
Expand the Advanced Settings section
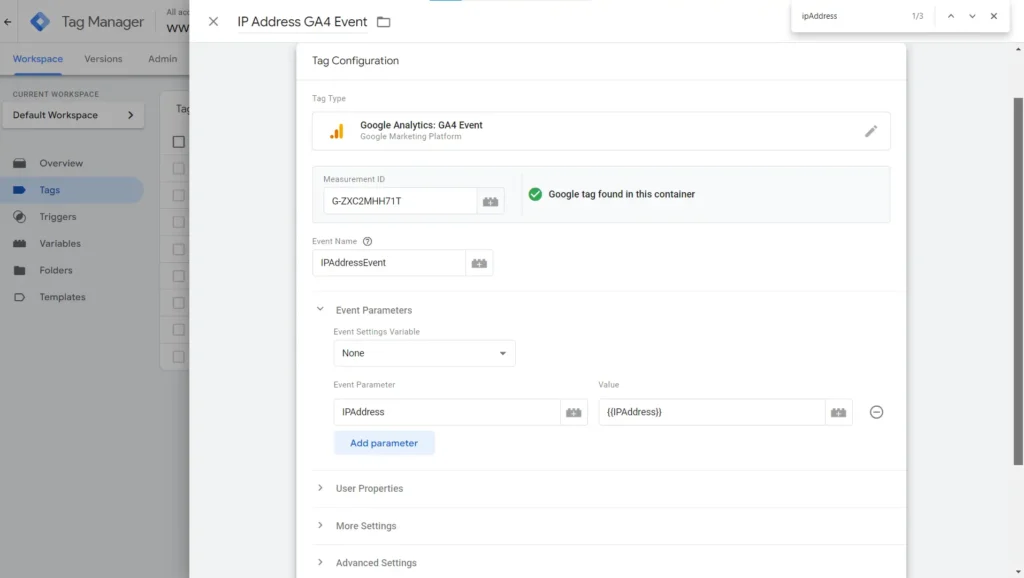coord(320,562)
